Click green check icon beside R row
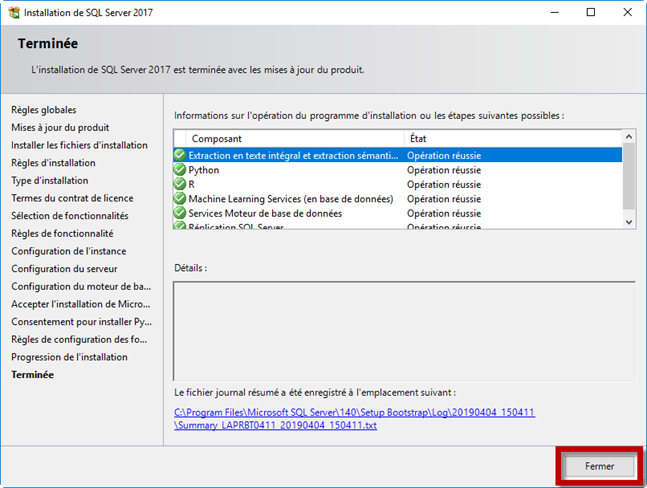 pyautogui.click(x=180, y=184)
